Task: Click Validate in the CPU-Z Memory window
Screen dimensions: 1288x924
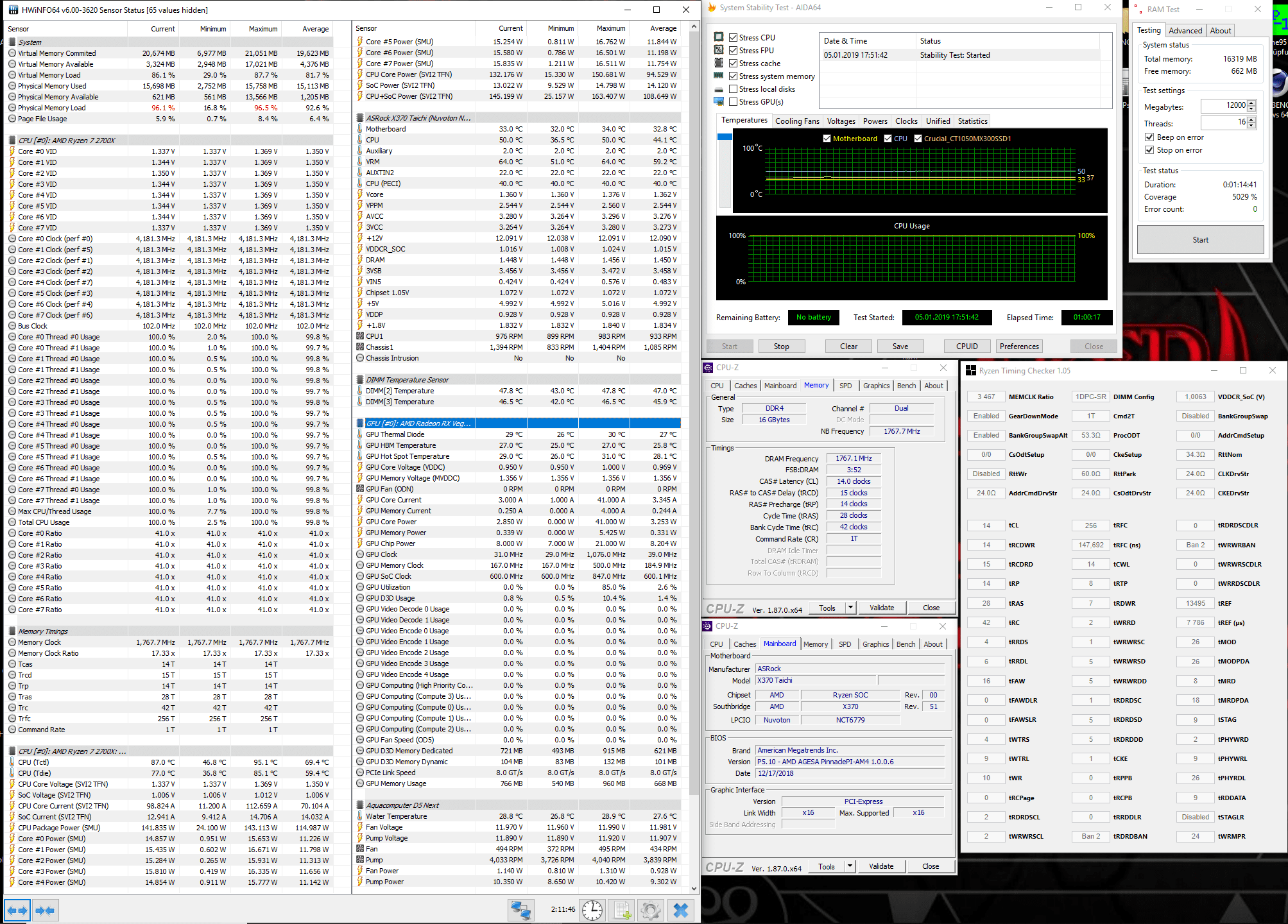Action: point(882,608)
